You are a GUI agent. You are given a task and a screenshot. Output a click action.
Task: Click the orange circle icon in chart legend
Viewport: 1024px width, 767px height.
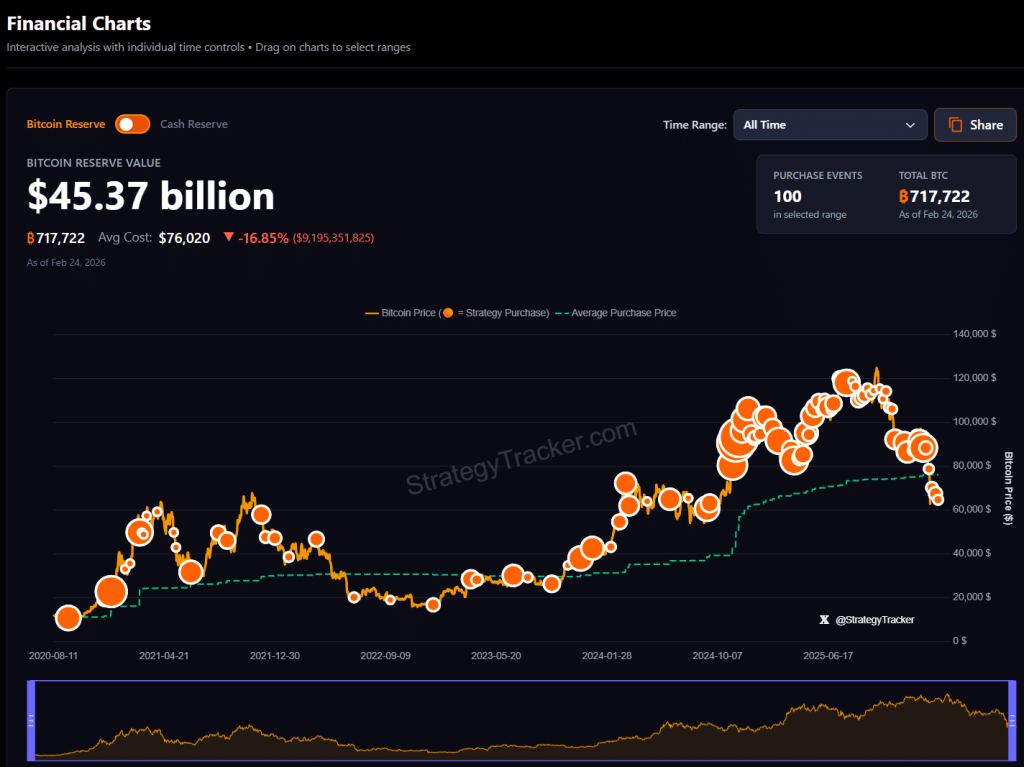[x=448, y=313]
